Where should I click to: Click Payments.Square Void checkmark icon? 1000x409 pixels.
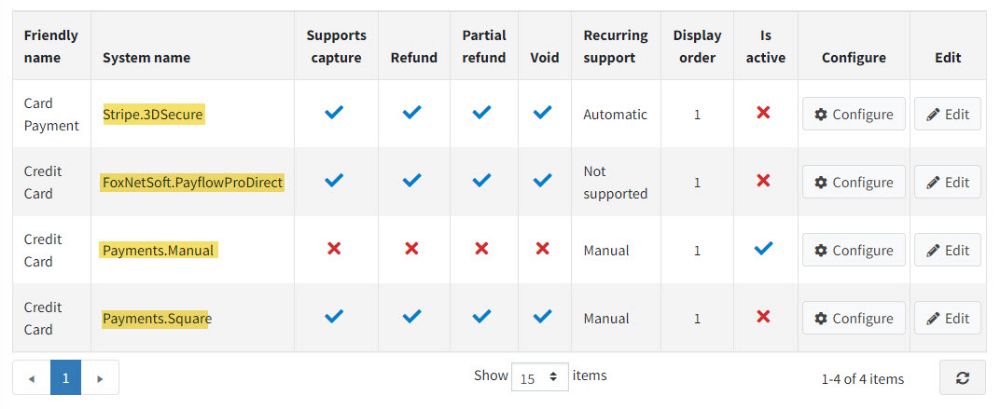click(x=543, y=317)
